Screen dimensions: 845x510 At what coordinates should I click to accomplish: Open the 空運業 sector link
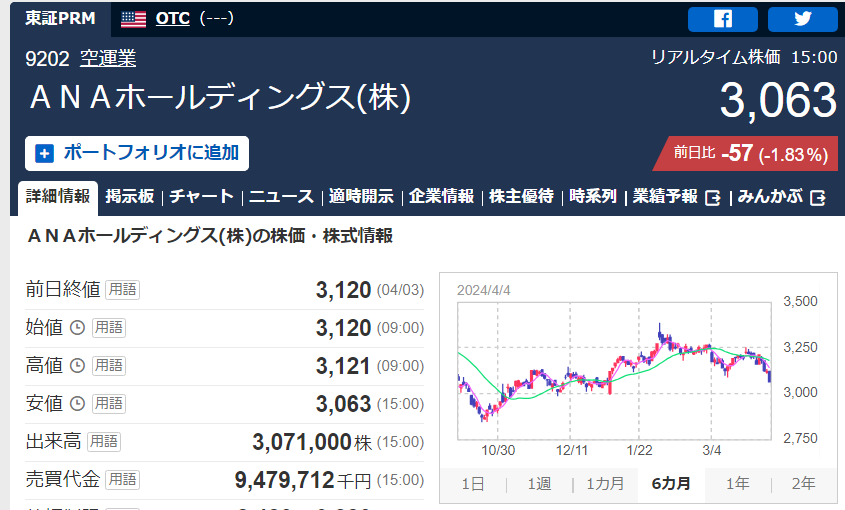[108, 58]
